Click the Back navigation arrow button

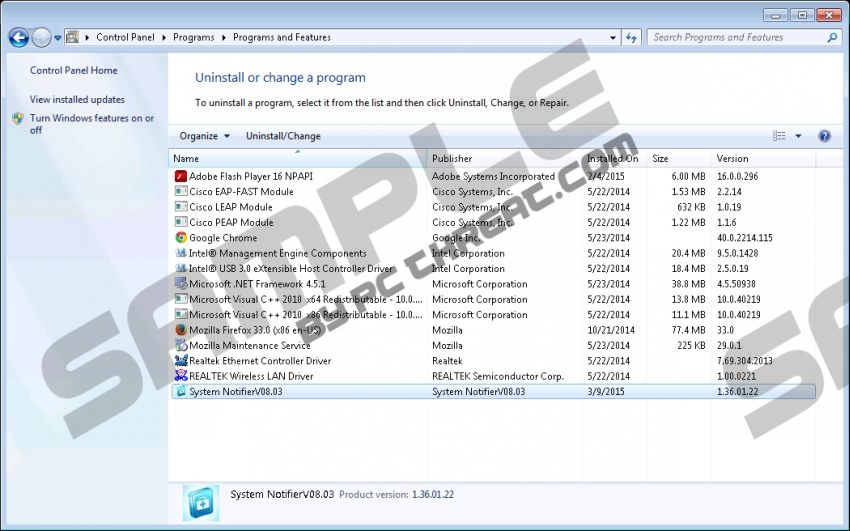[x=18, y=38]
